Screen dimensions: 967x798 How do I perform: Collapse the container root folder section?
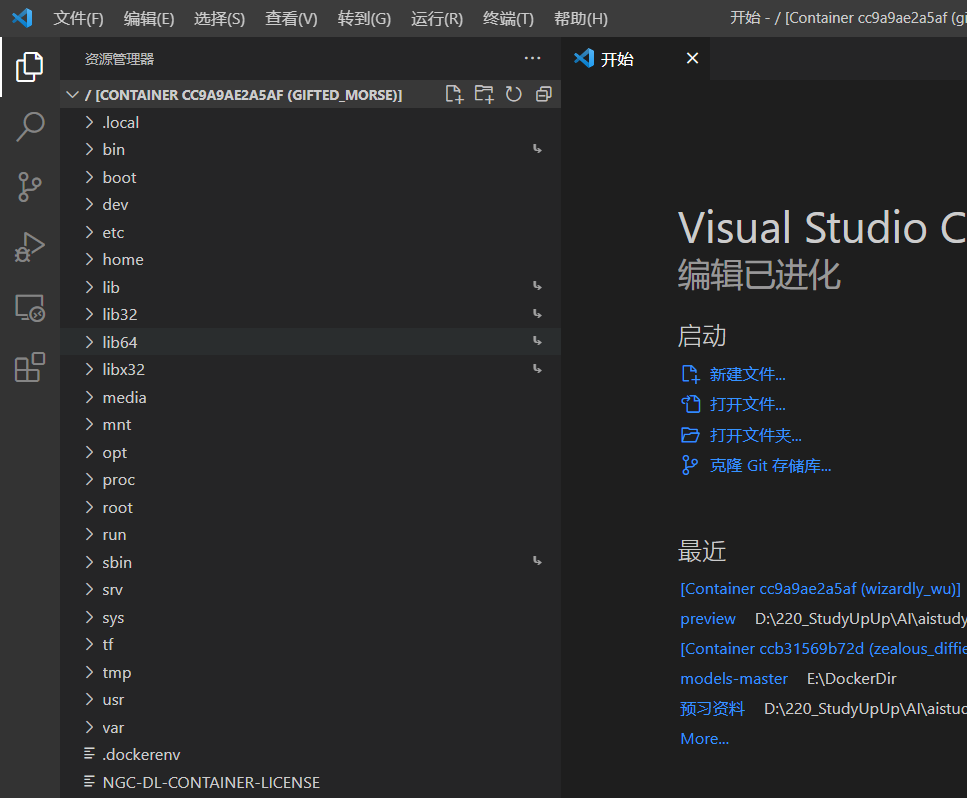click(x=73, y=94)
